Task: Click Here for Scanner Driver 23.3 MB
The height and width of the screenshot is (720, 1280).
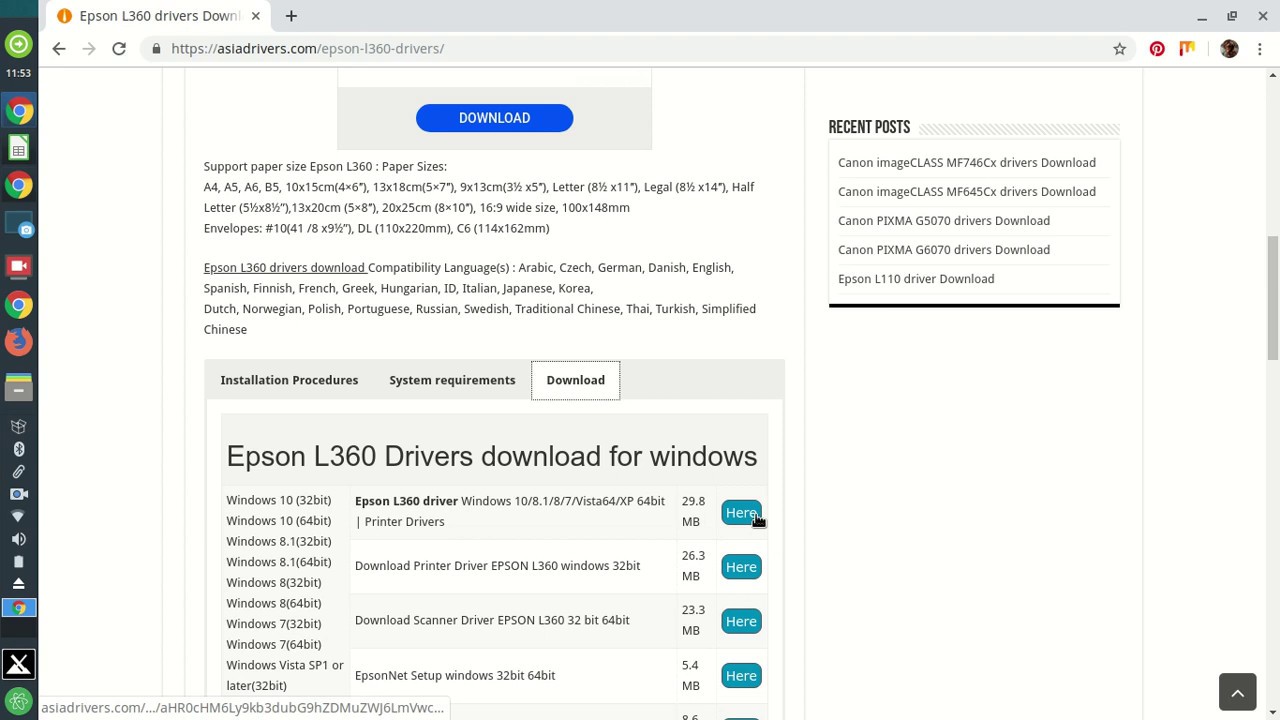Action: tap(741, 621)
